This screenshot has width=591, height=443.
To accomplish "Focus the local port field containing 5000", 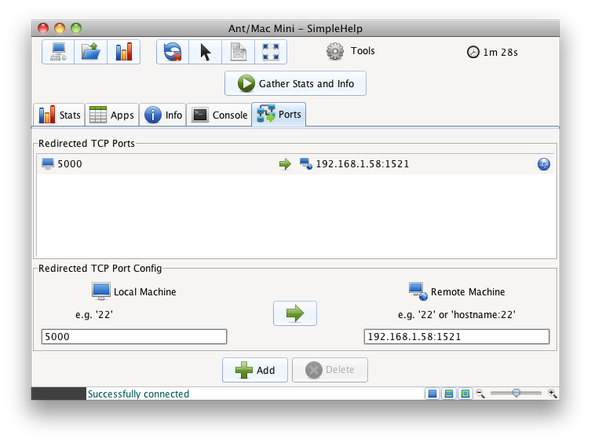I will 134,337.
